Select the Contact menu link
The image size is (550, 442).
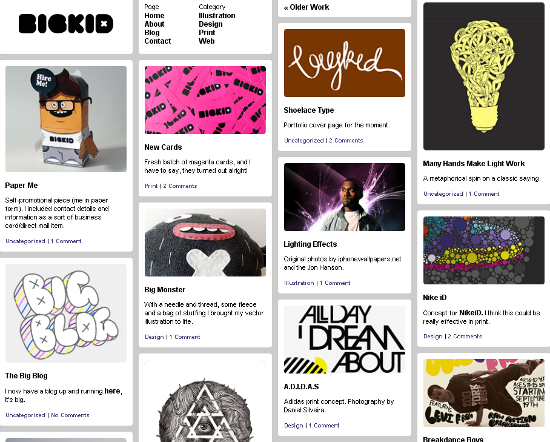[x=157, y=41]
